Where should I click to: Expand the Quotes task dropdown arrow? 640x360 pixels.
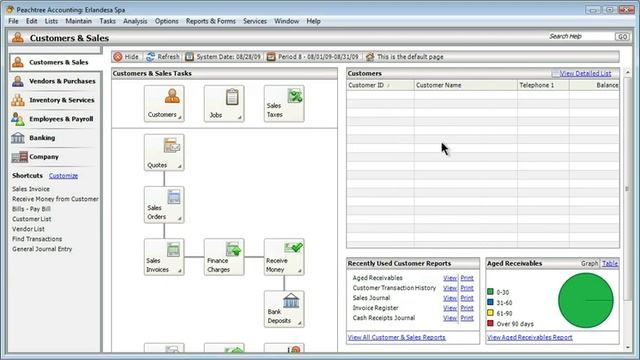point(180,167)
